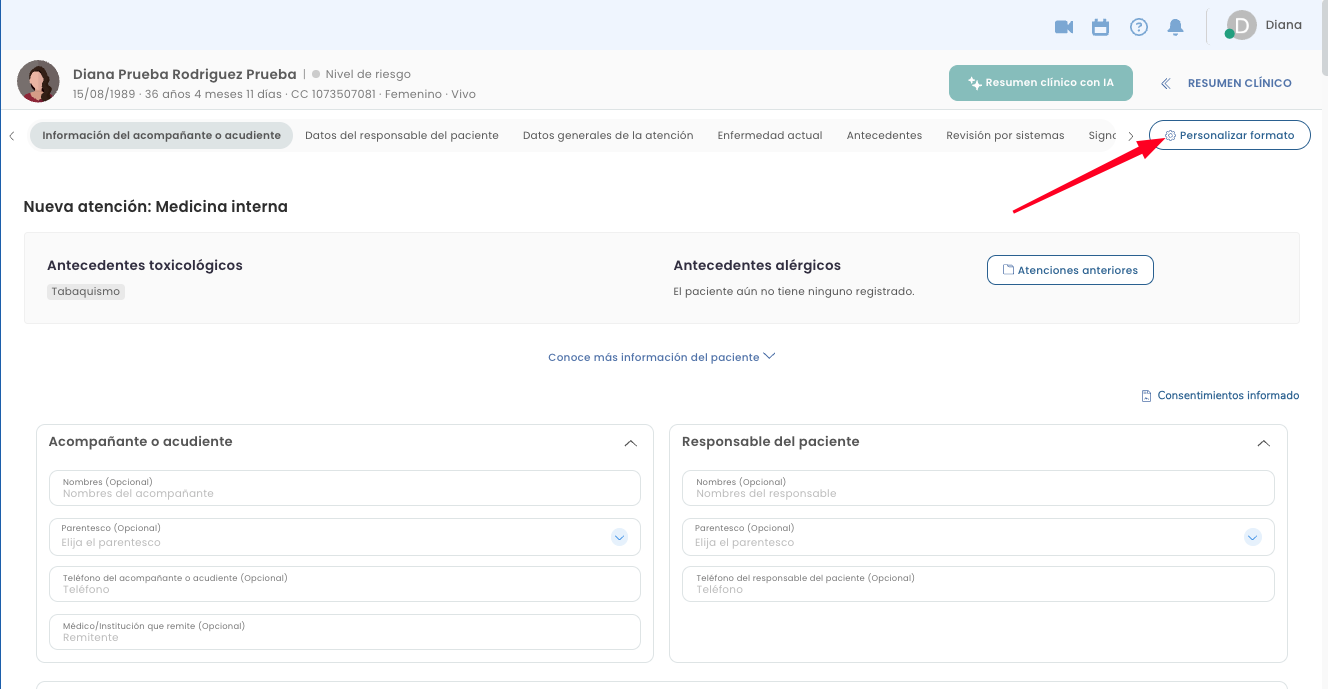
Task: Collapse the Responsable del paciente section
Action: (1263, 443)
